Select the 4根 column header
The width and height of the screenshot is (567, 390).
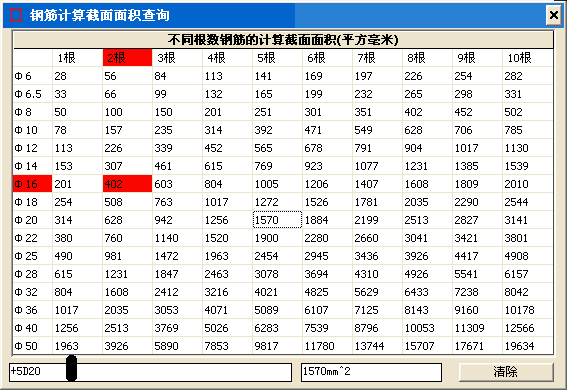point(227,58)
